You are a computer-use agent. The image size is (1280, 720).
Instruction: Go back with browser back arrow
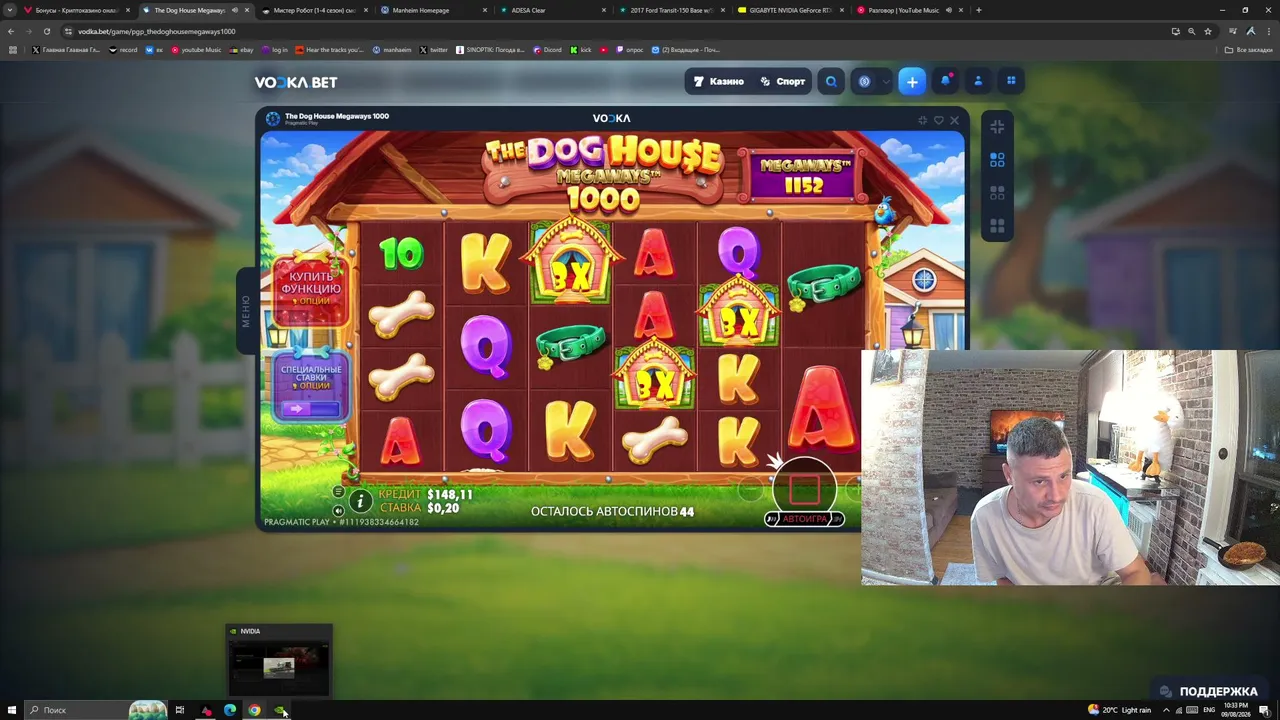pyautogui.click(x=11, y=31)
